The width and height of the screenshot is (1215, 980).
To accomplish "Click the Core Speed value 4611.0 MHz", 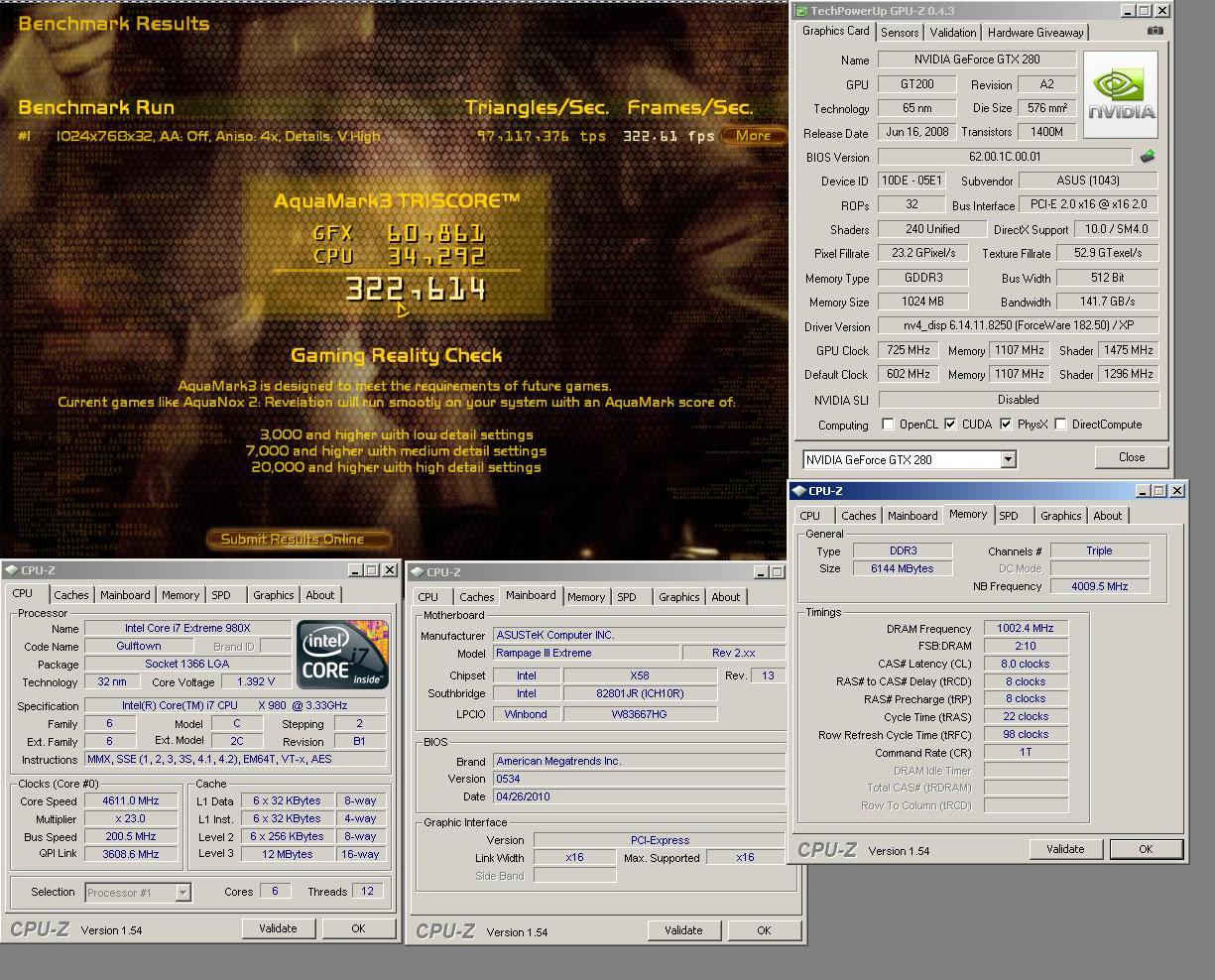I will pyautogui.click(x=131, y=801).
